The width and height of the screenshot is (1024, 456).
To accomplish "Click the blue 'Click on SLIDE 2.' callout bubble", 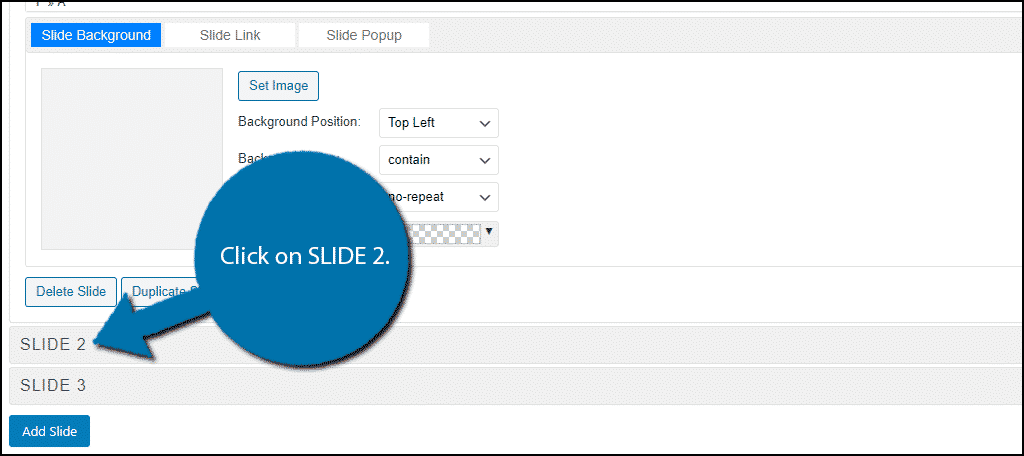I will click(304, 256).
